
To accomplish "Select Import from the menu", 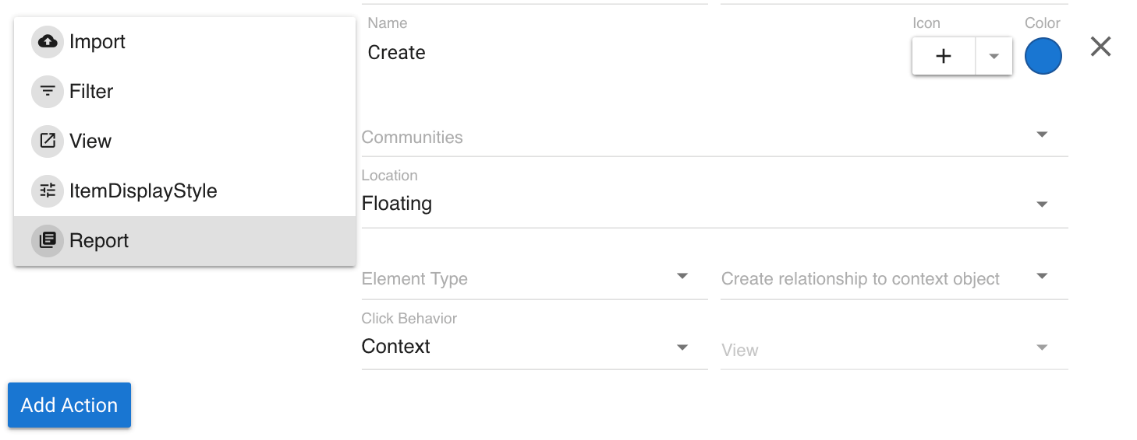I will click(97, 42).
